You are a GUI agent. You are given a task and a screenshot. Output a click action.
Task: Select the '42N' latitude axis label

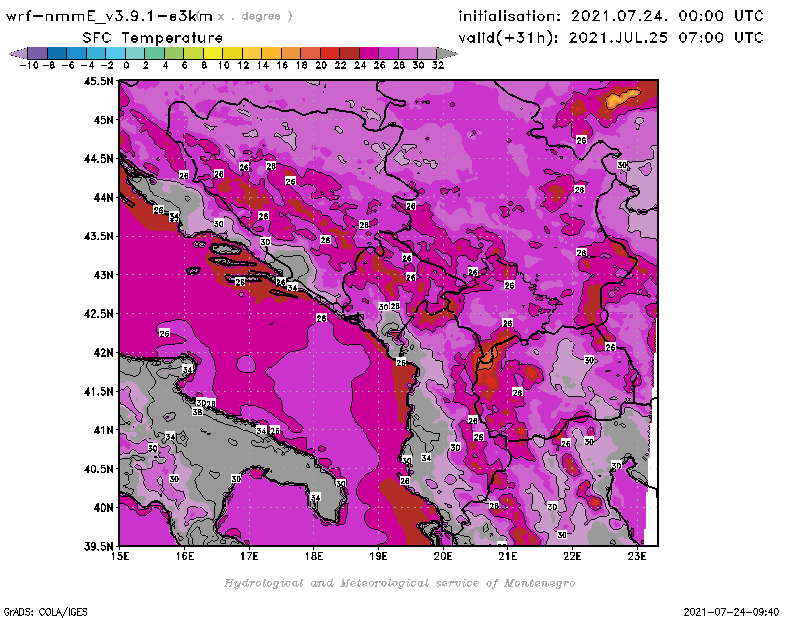click(x=103, y=353)
